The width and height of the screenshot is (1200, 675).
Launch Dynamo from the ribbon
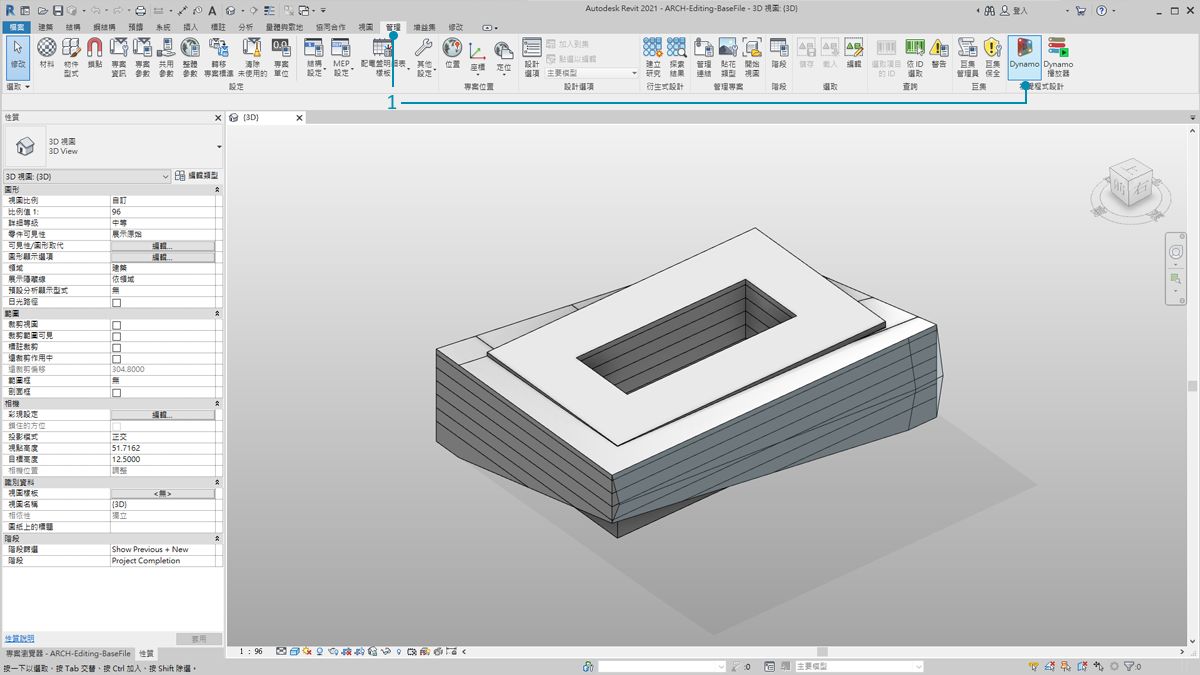[x=1024, y=57]
